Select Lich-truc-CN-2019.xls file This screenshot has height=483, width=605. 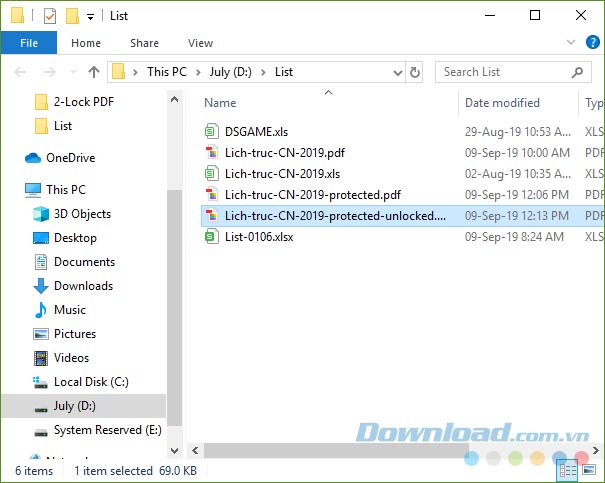click(282, 174)
